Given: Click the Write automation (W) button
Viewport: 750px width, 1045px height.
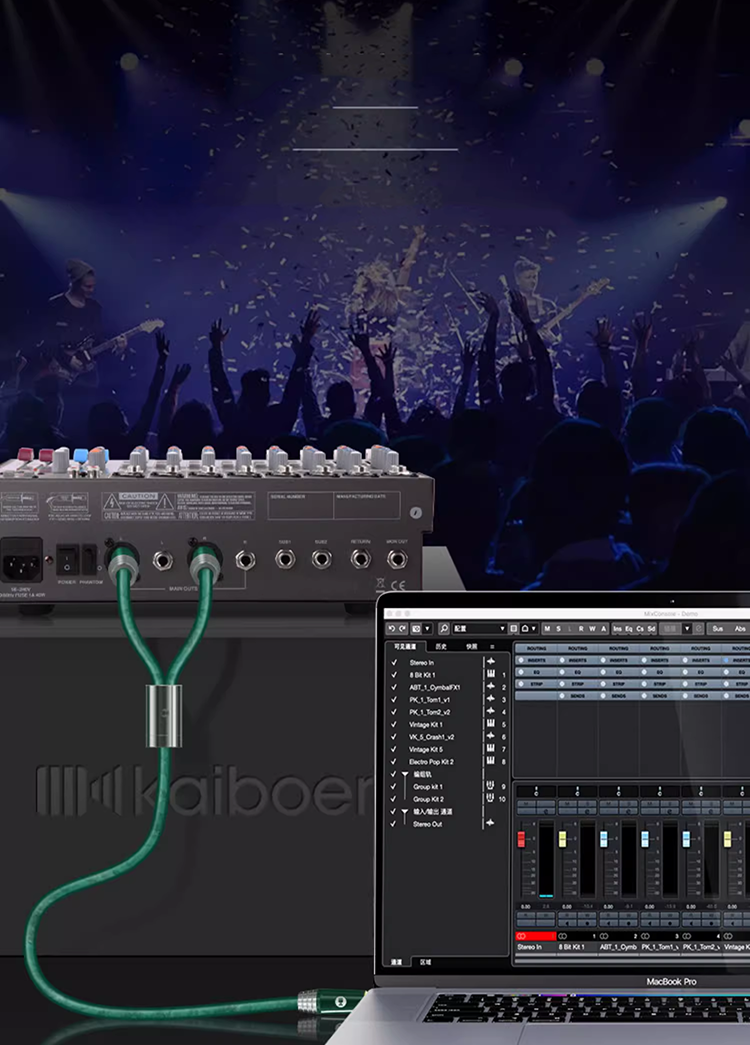Looking at the screenshot, I should [x=591, y=629].
